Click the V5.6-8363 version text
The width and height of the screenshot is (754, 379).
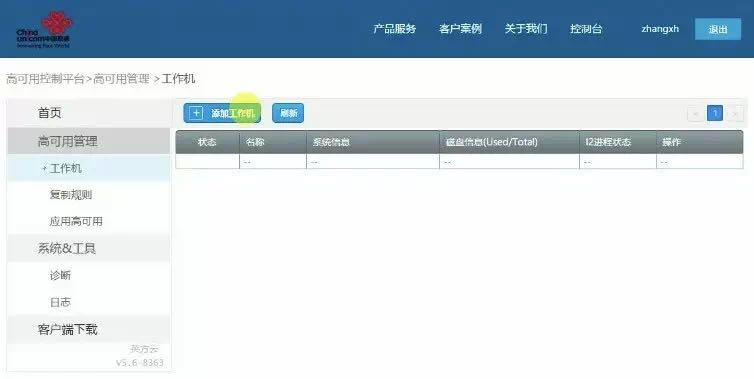[x=139, y=363]
